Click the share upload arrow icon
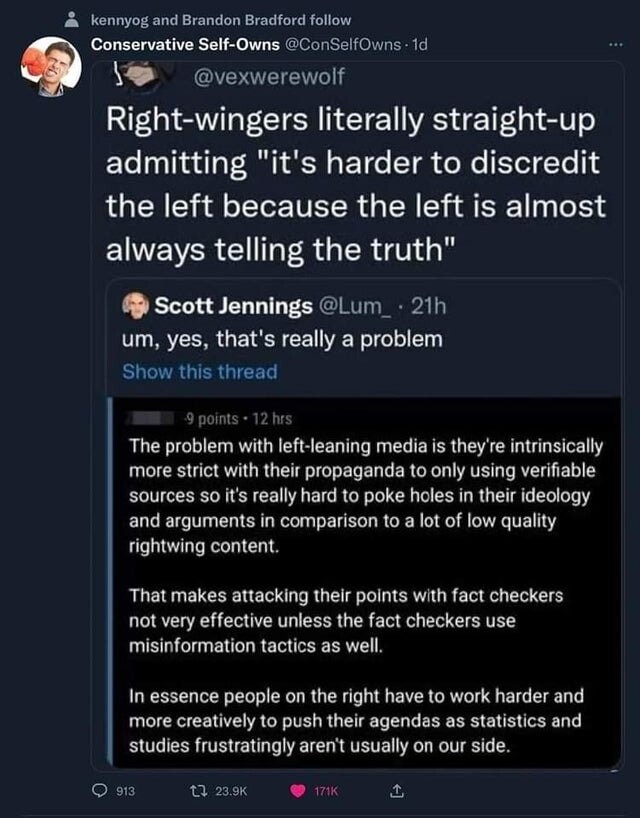The width and height of the screenshot is (640, 818). 395,791
